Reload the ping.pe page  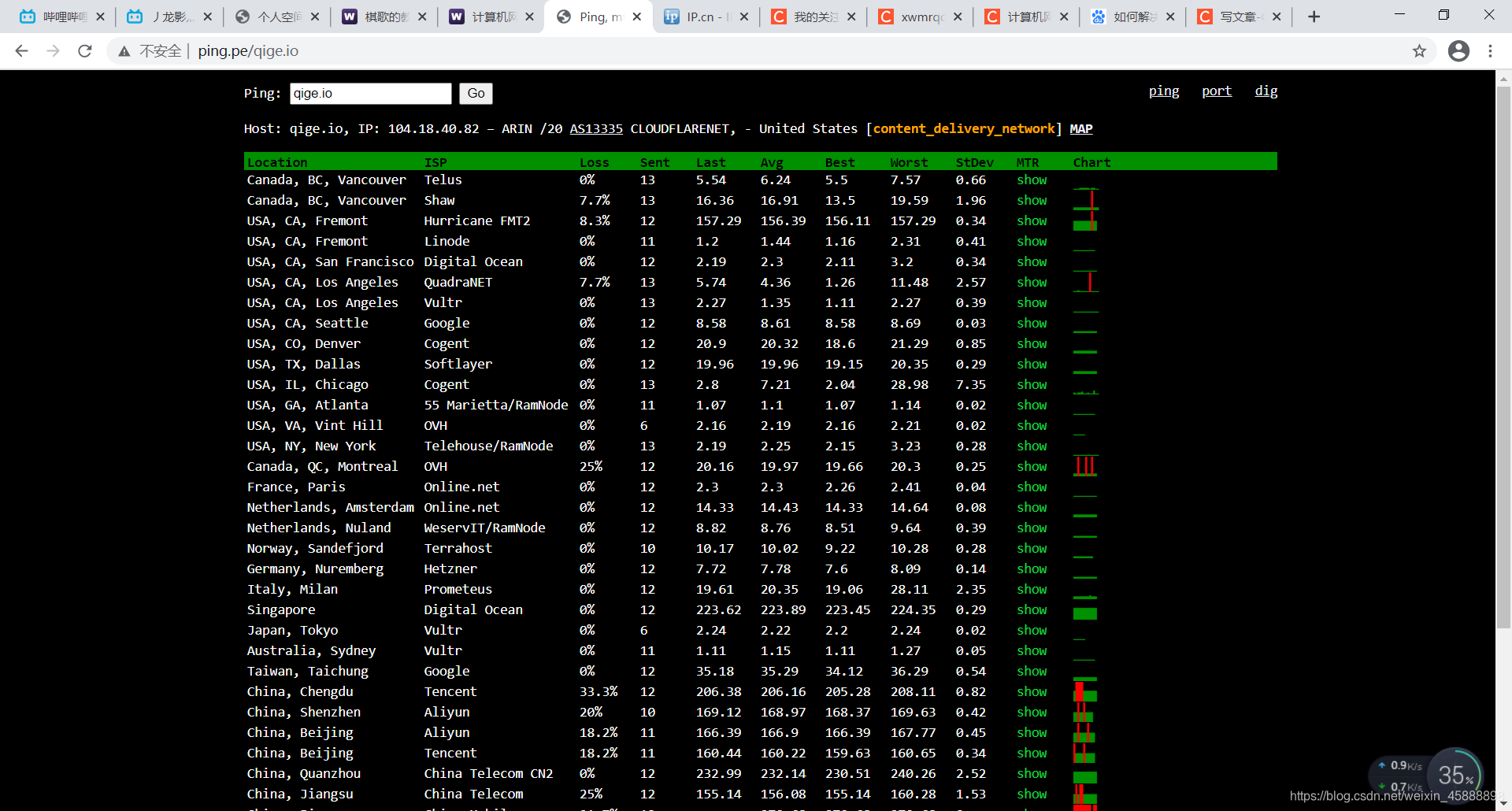(85, 51)
